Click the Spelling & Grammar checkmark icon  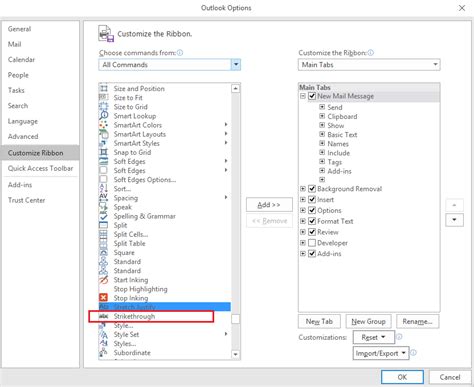coord(104,216)
